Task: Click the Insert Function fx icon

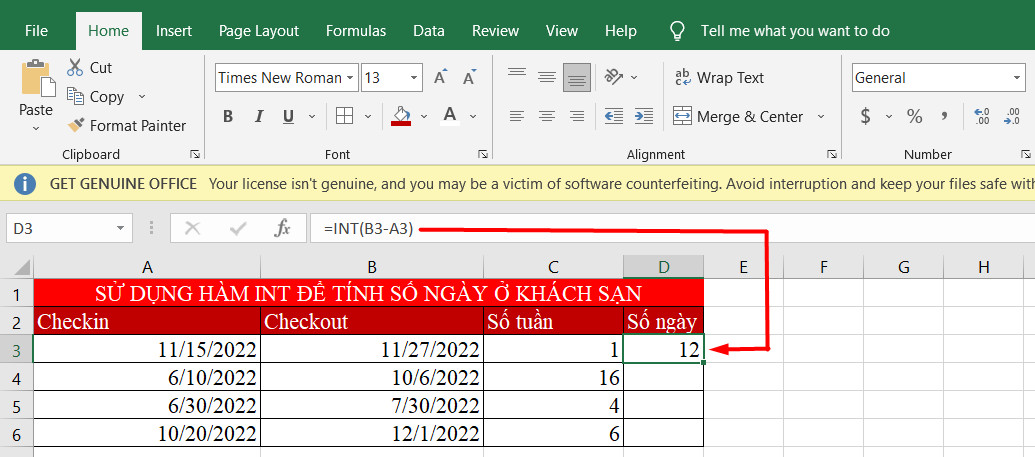Action: click(282, 228)
